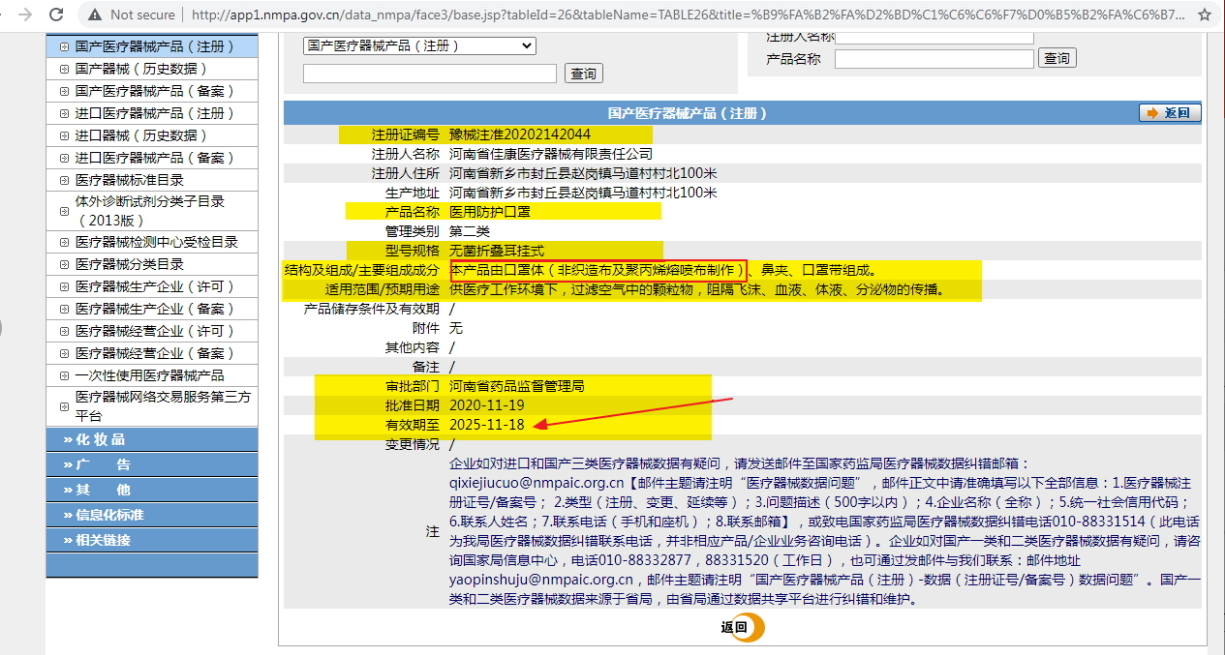This screenshot has height=655, width=1225.
Task: Click the approval department 河南省药品监督管理局
Action: [517, 386]
